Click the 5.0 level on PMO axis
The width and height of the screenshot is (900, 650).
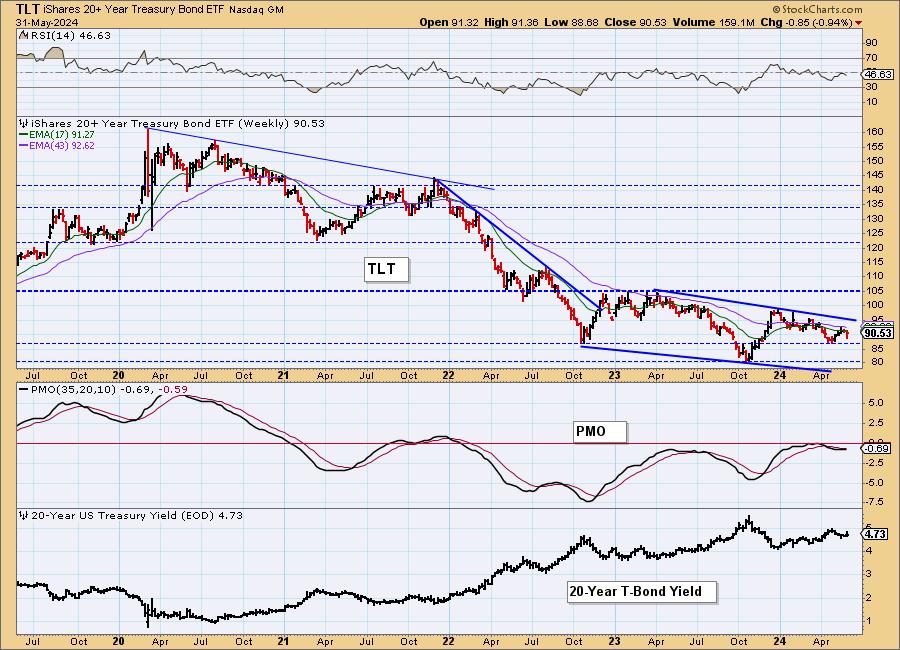875,403
